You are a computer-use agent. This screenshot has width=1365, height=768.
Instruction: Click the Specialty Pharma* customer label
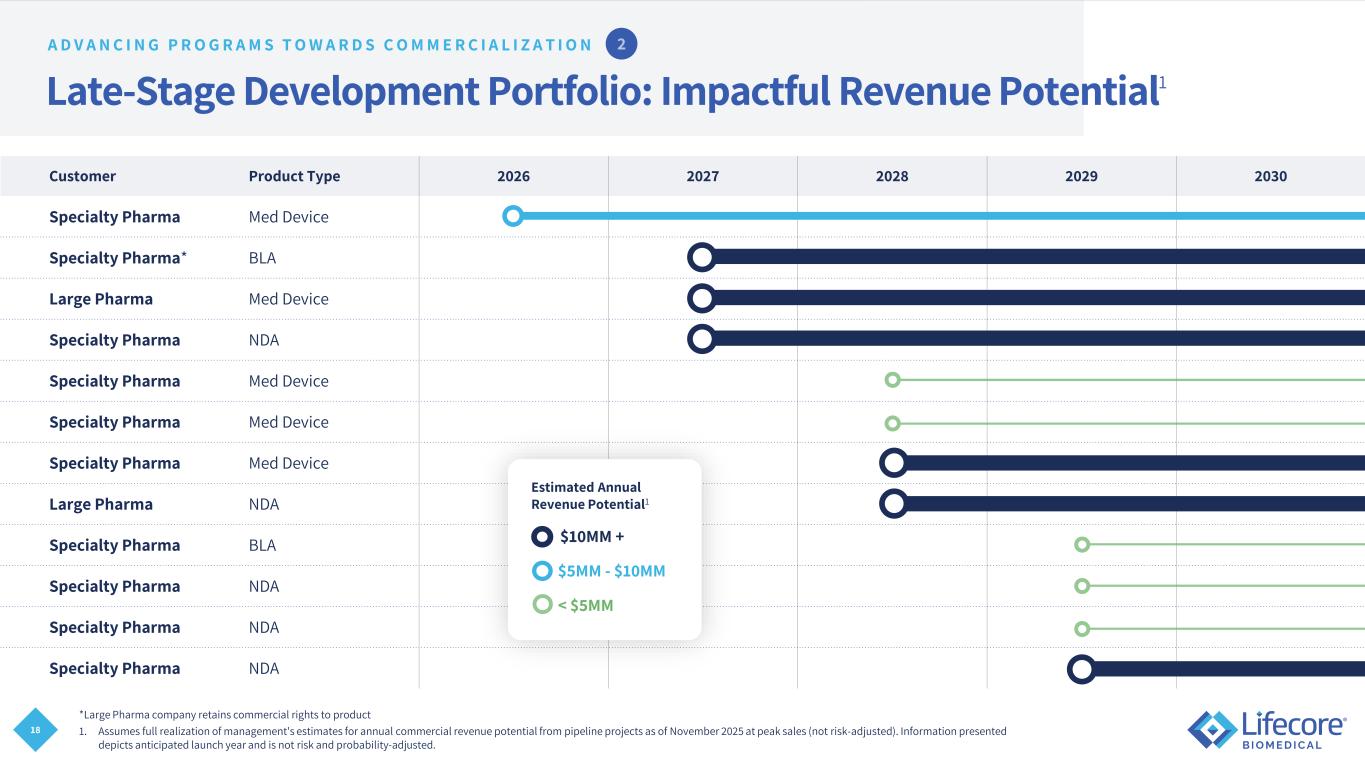[118, 258]
